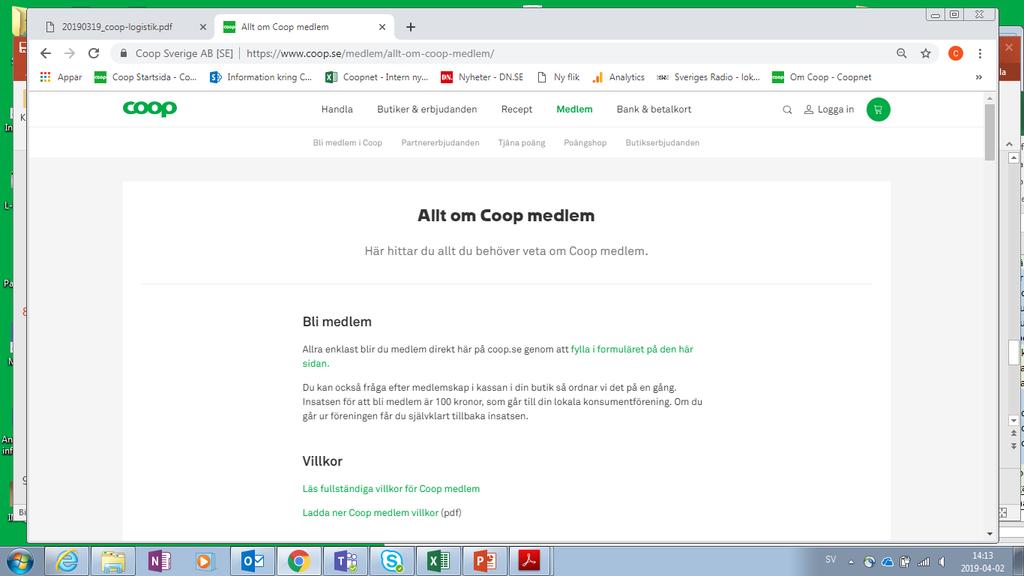The width and height of the screenshot is (1024, 576).
Task: Close the 20190319_coop-logistik.pdf tab
Action: pyautogui.click(x=202, y=27)
